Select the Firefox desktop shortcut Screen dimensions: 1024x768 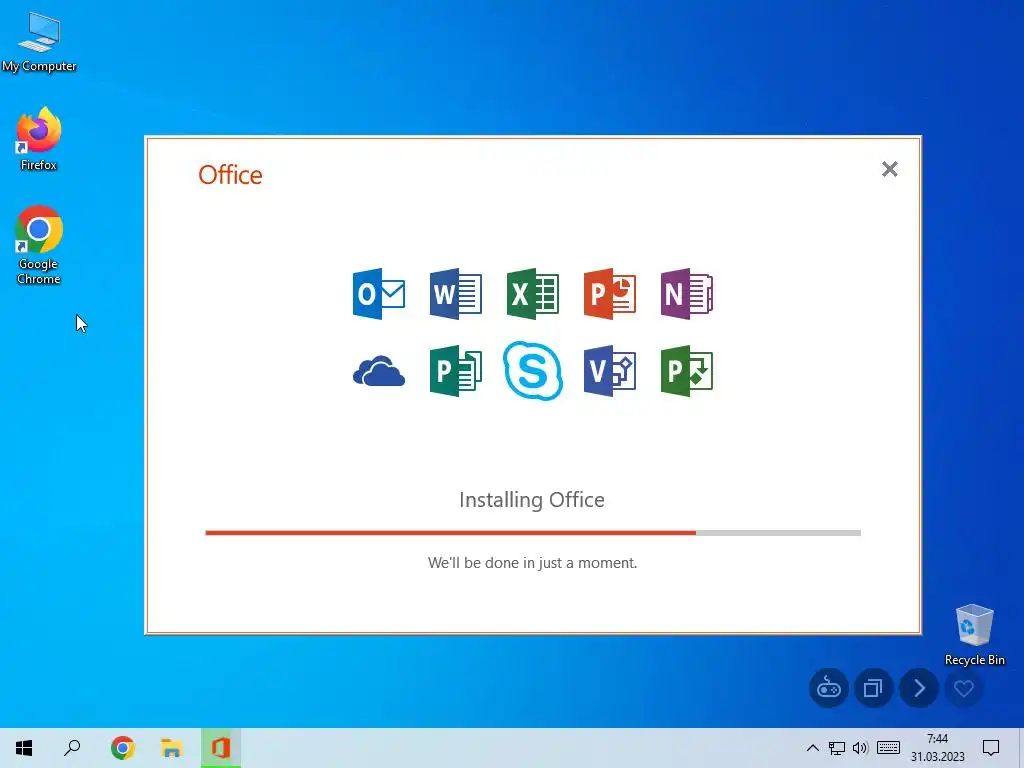coord(39,139)
